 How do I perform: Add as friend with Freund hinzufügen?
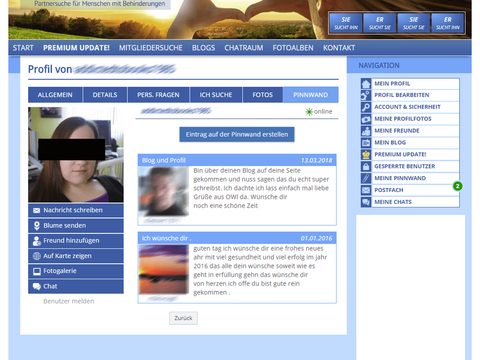click(76, 241)
